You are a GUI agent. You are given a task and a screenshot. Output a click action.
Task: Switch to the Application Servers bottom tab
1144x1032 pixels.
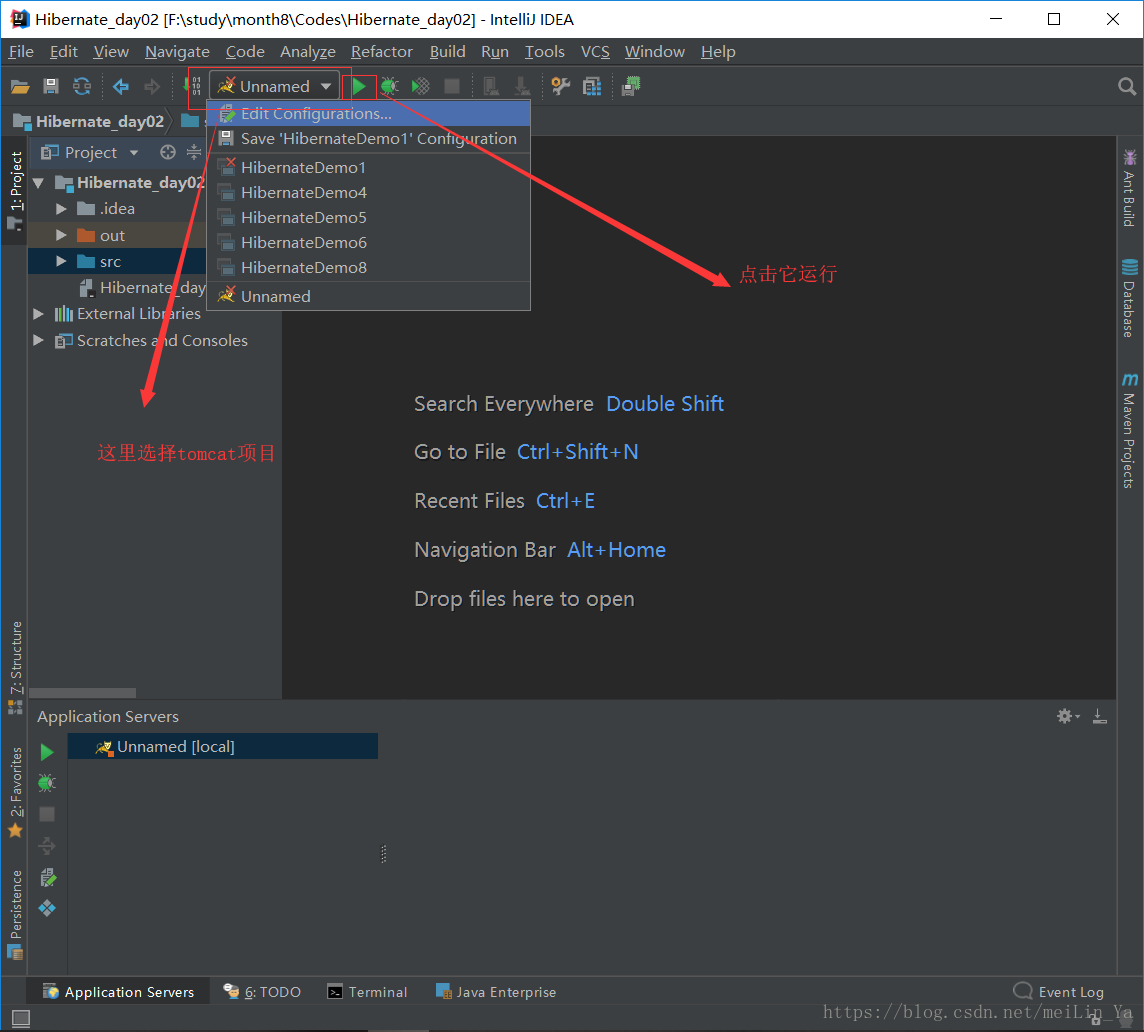point(118,992)
